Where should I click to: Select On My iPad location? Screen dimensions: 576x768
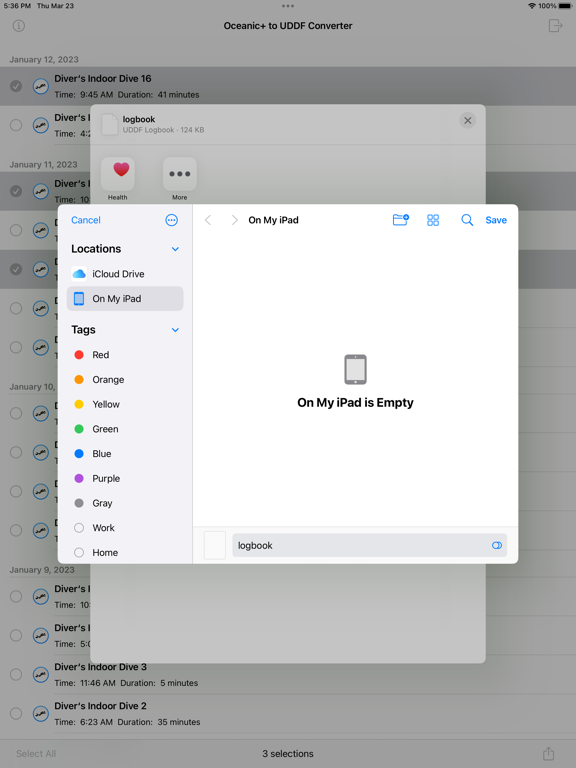[x=125, y=299]
